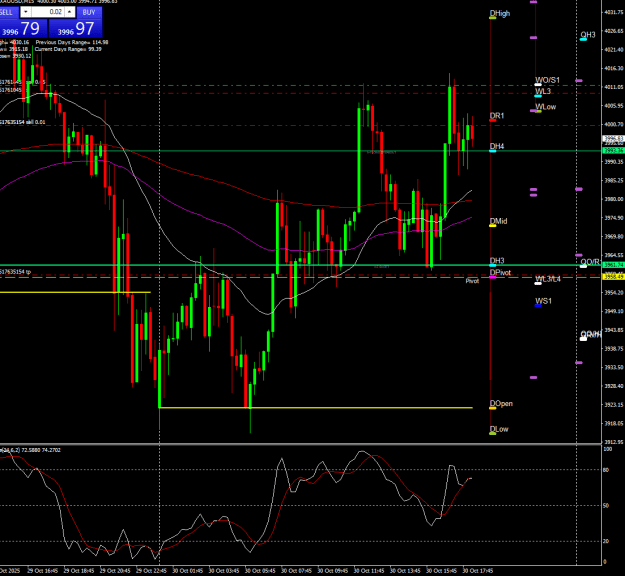Select the WL3/L4 level label

pyautogui.click(x=548, y=279)
